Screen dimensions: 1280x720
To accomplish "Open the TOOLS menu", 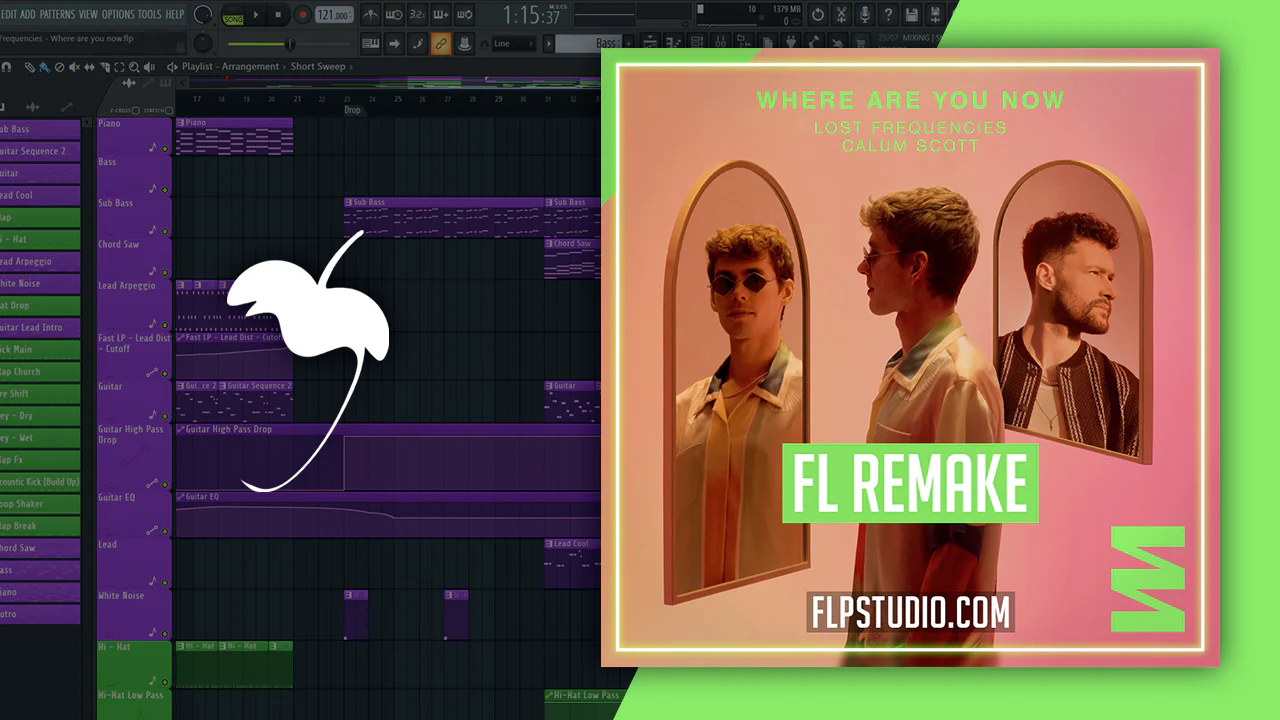I will coord(149,15).
